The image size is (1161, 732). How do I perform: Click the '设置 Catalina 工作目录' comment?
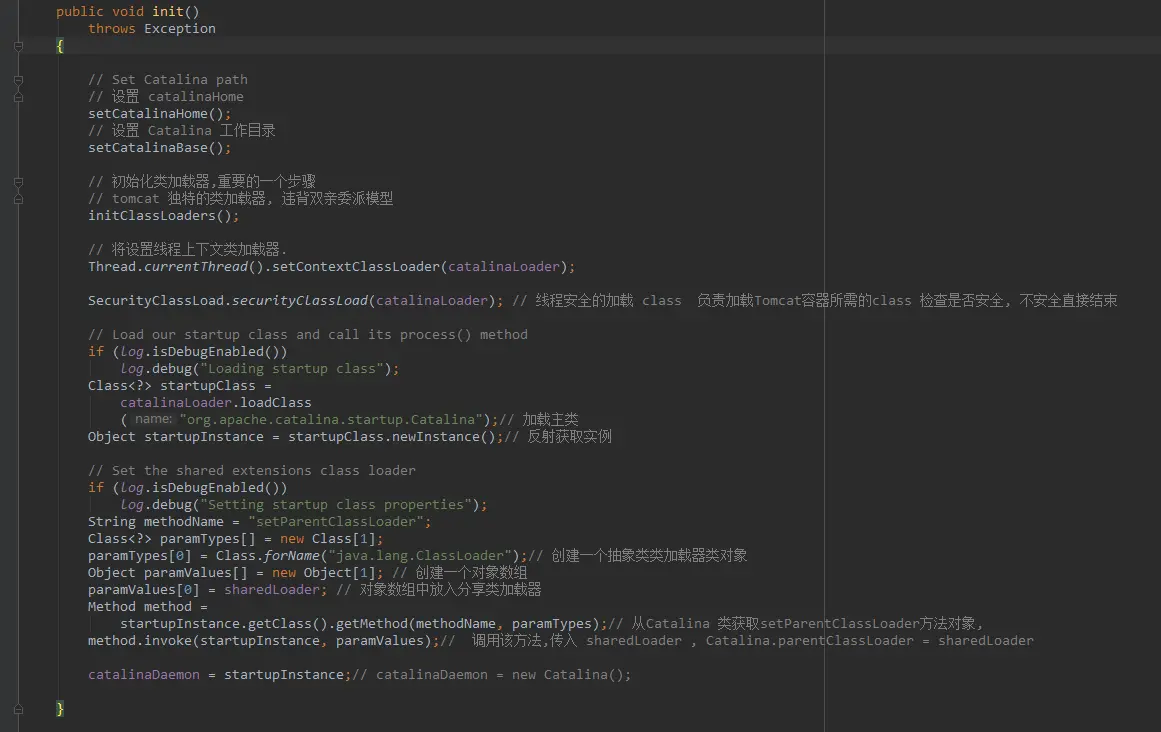click(x=181, y=131)
